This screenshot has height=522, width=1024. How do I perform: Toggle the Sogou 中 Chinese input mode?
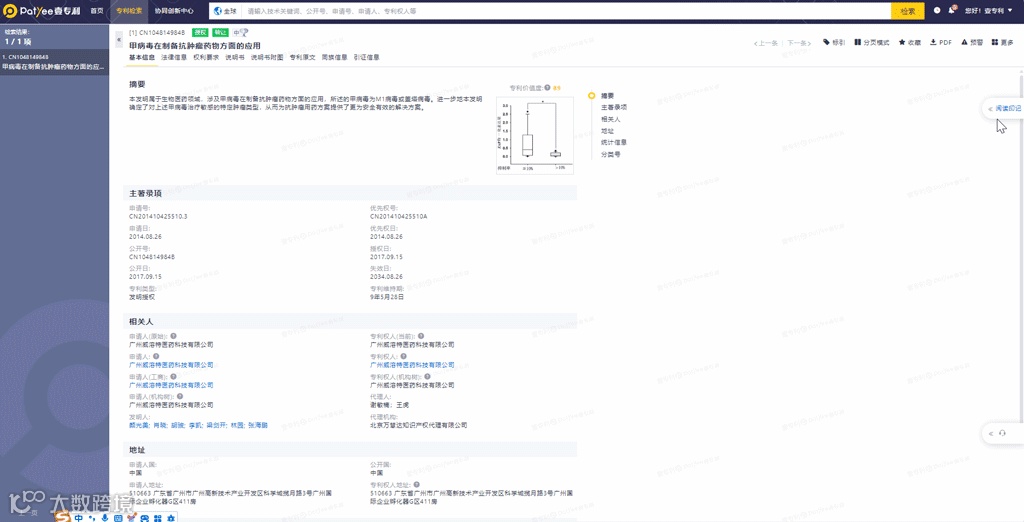78,517
